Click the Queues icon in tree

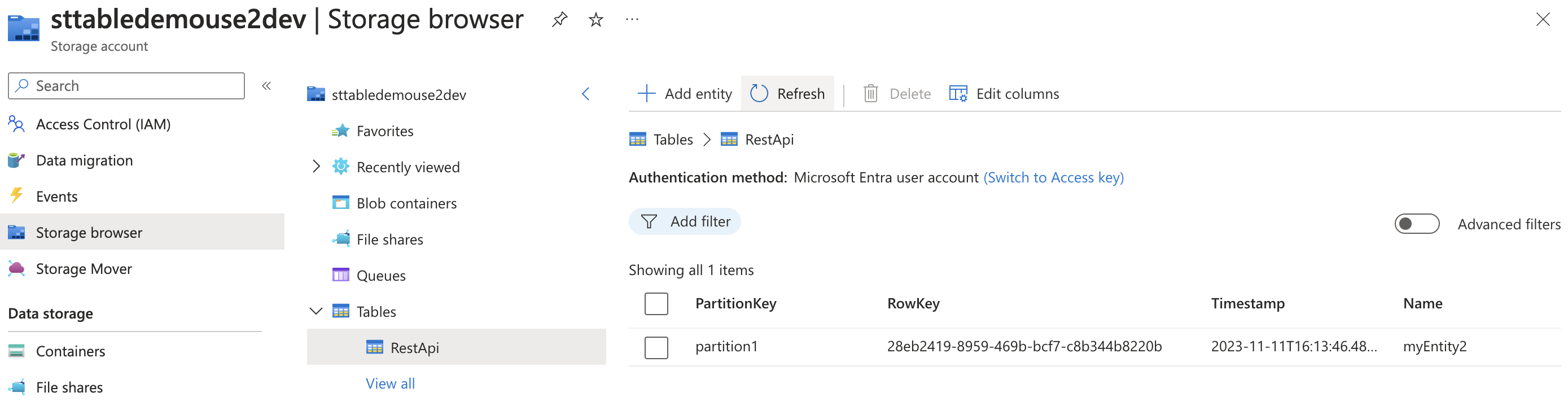[x=341, y=275]
